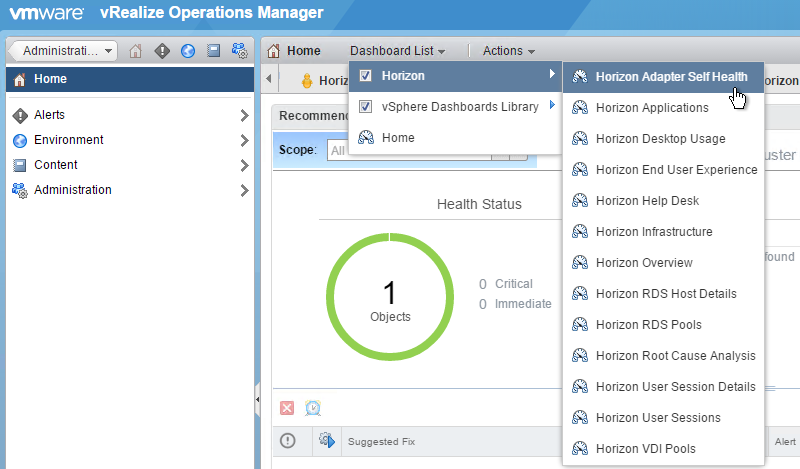
Task: Open Horizon Infrastructure dashboard
Action: 663,232
